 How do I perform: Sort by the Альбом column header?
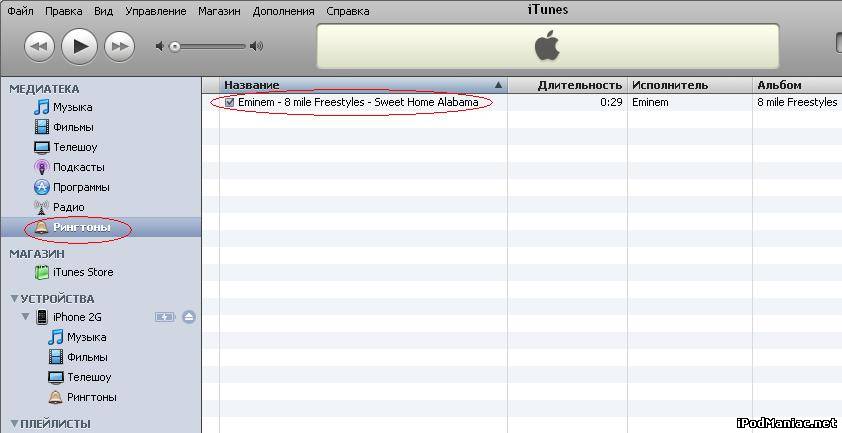[797, 85]
